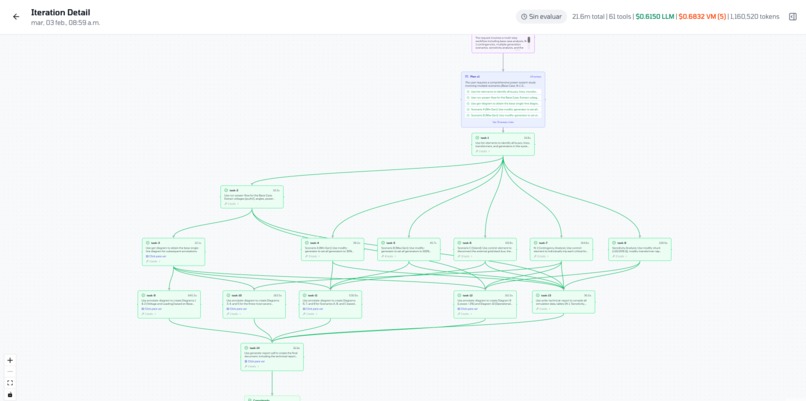Select the 61 tools count text
Viewport: 806px width, 401px height.
tap(620, 16)
